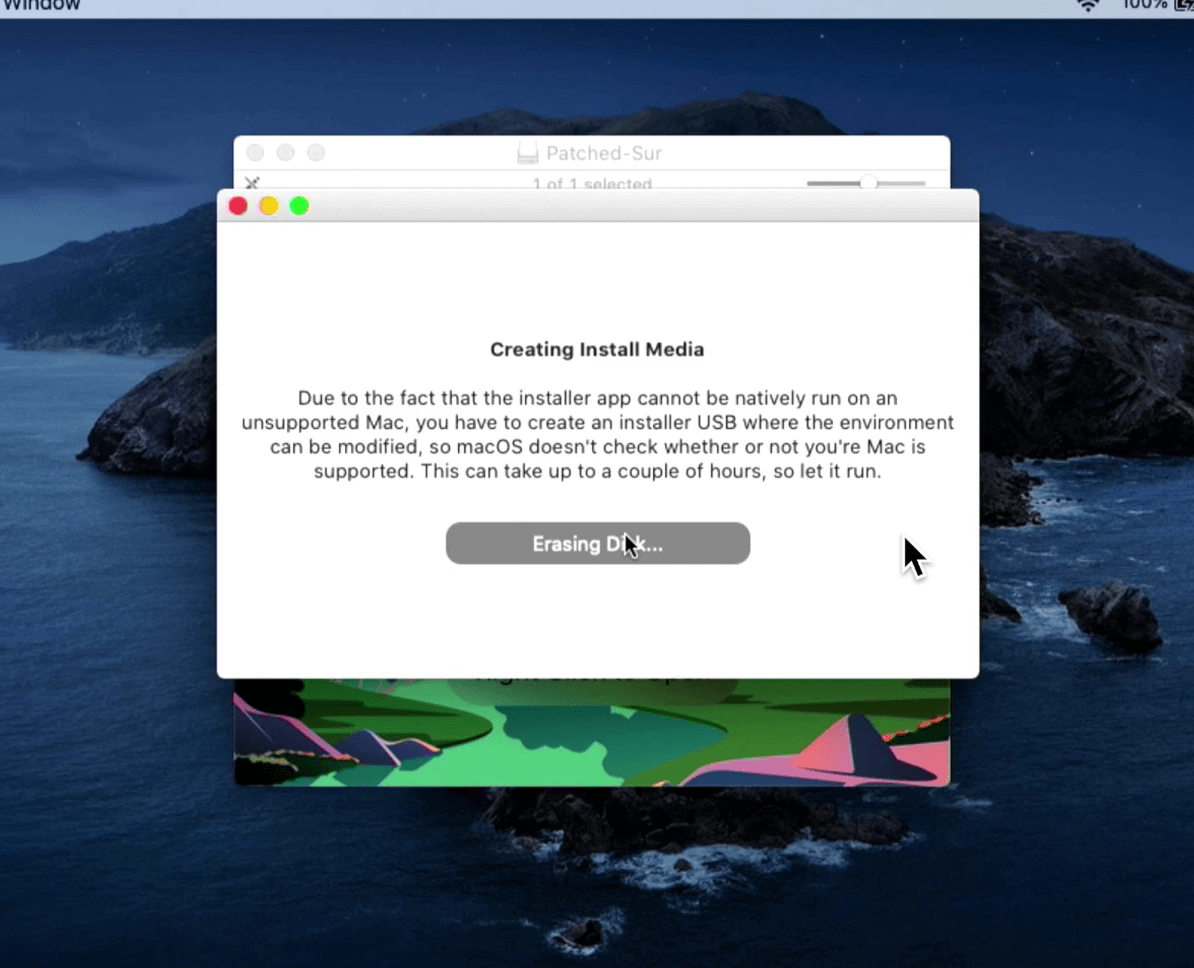Click the '1 of 1 selected' status text
1194x968 pixels.
(x=592, y=183)
